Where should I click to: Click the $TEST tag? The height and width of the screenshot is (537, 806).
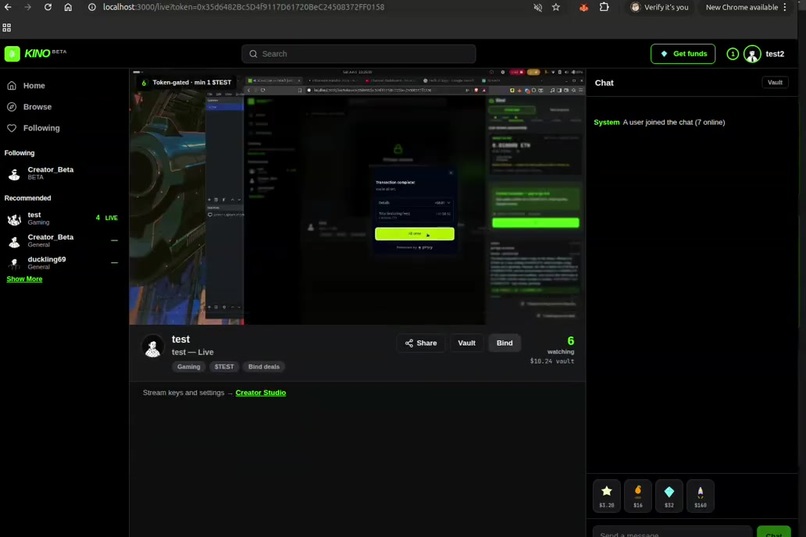pos(224,366)
